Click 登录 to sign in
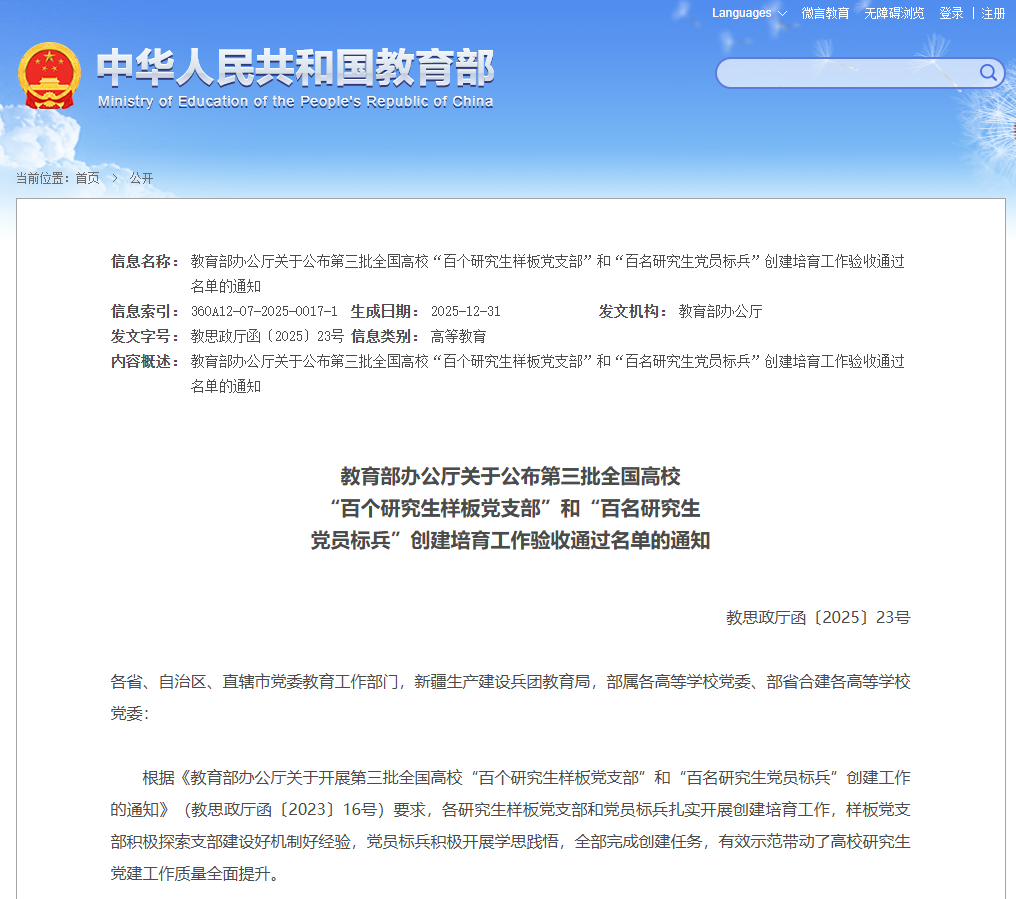 tap(951, 13)
